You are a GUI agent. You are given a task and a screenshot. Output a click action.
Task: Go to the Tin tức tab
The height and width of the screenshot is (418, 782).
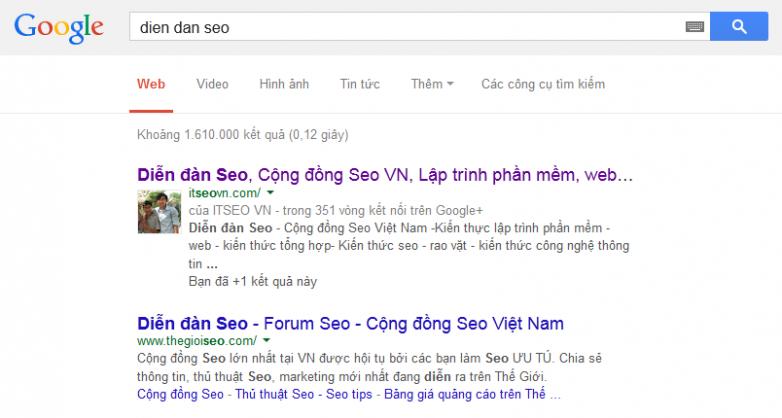(x=360, y=83)
